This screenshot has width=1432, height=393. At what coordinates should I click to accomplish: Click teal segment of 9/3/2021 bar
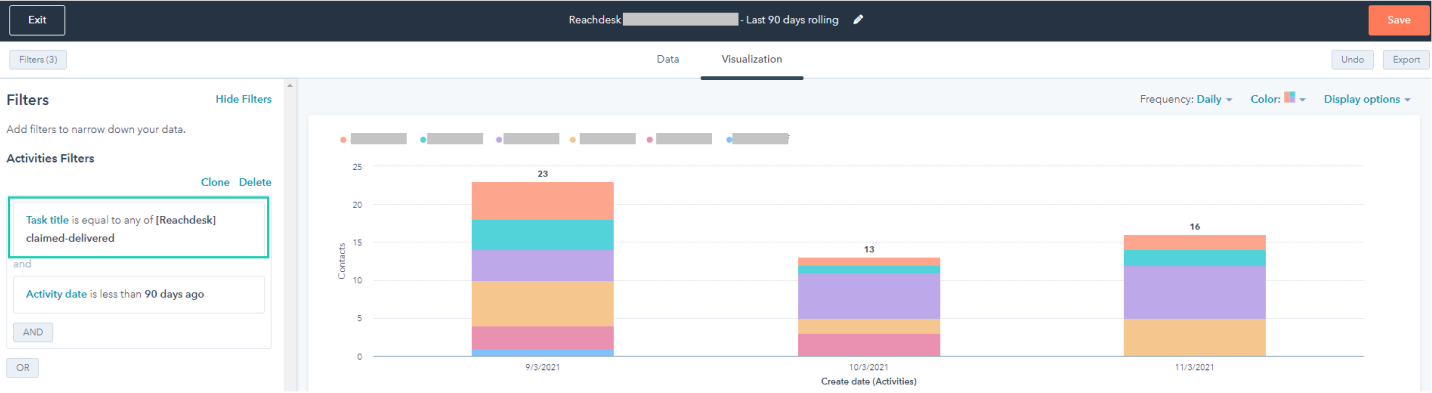tap(543, 234)
